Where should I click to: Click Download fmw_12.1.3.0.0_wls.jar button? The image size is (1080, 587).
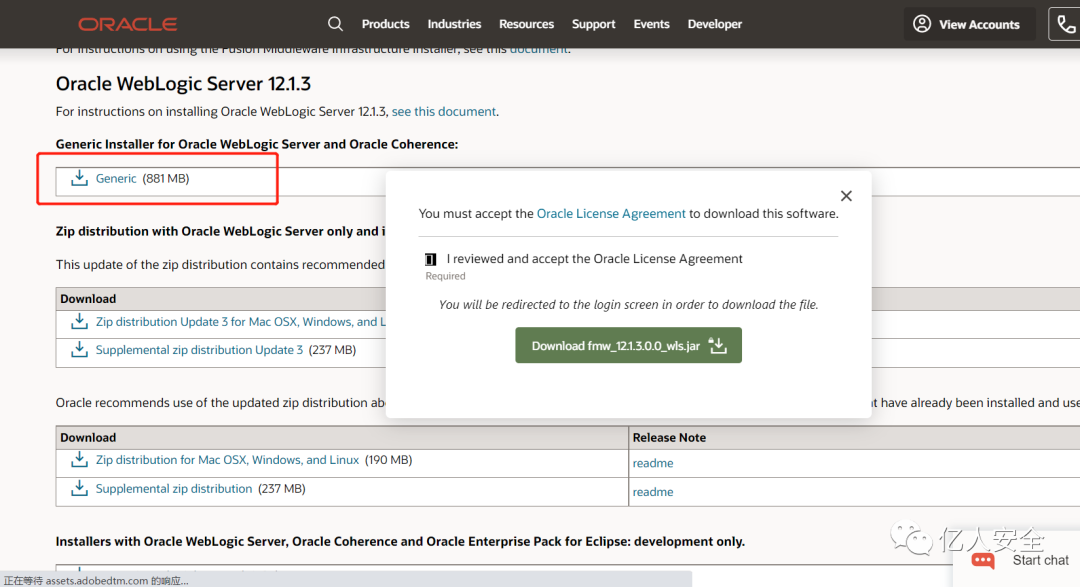click(x=628, y=345)
